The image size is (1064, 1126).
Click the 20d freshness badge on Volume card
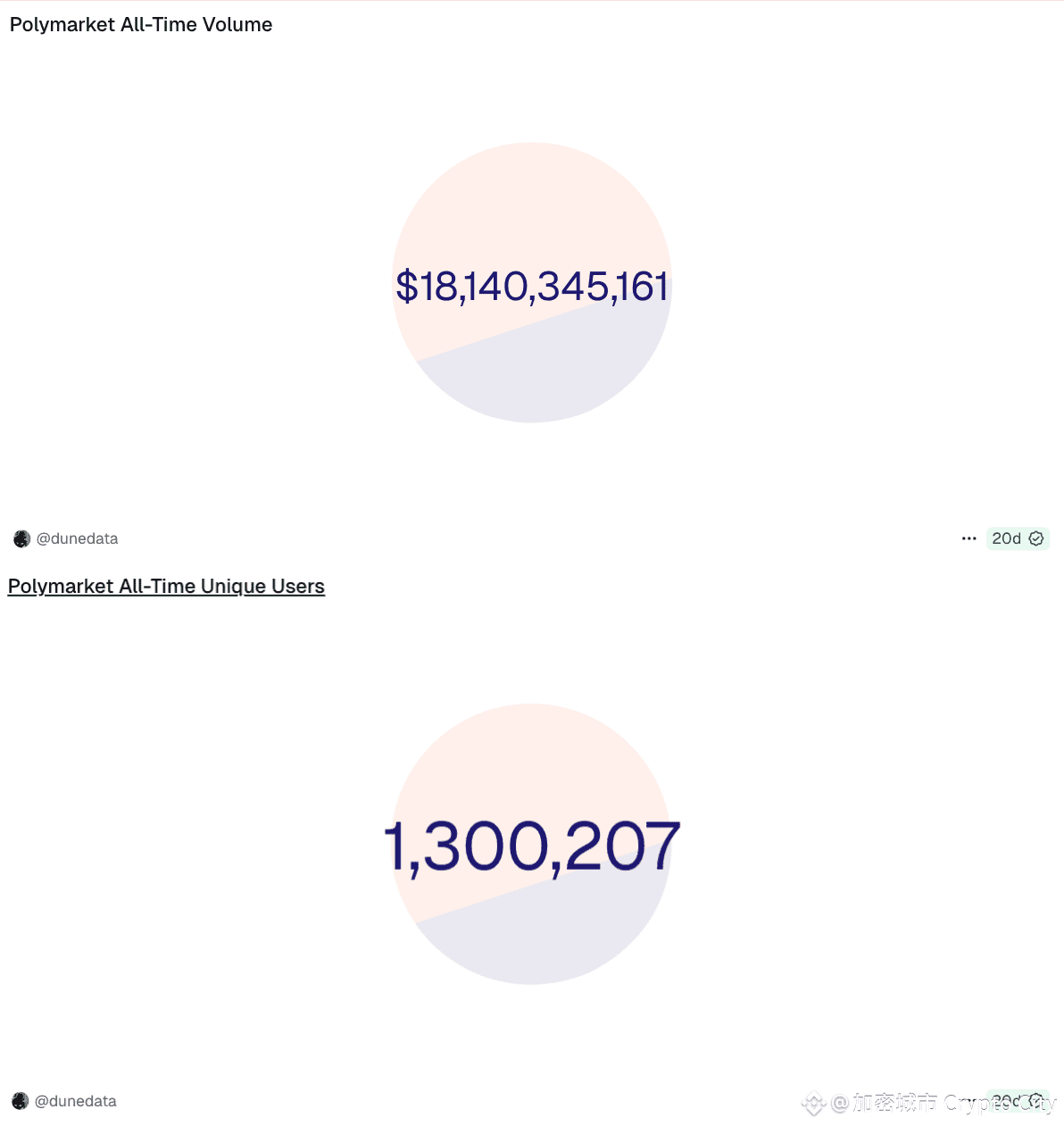[x=1006, y=538]
